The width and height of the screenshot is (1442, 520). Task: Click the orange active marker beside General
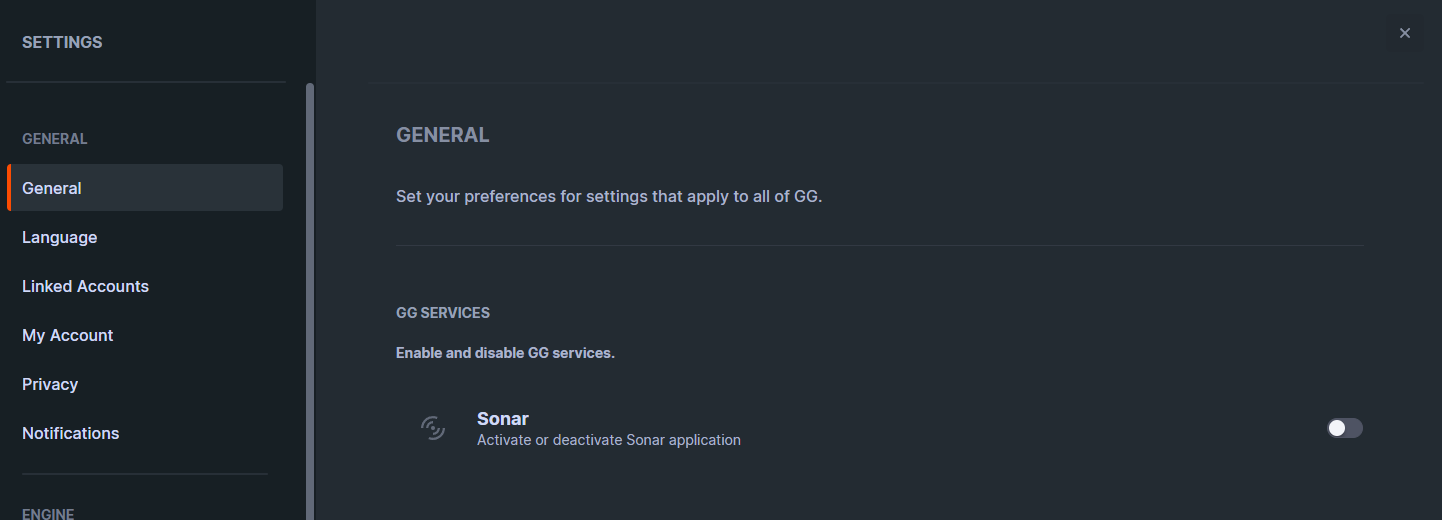(9, 188)
